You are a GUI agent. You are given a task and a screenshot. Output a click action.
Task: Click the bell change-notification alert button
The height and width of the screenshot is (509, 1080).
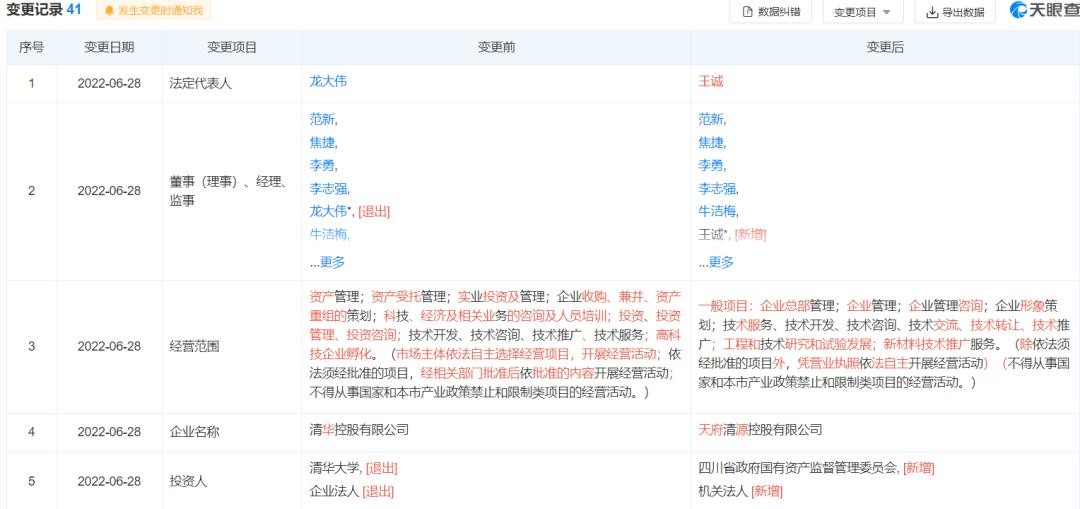[153, 11]
